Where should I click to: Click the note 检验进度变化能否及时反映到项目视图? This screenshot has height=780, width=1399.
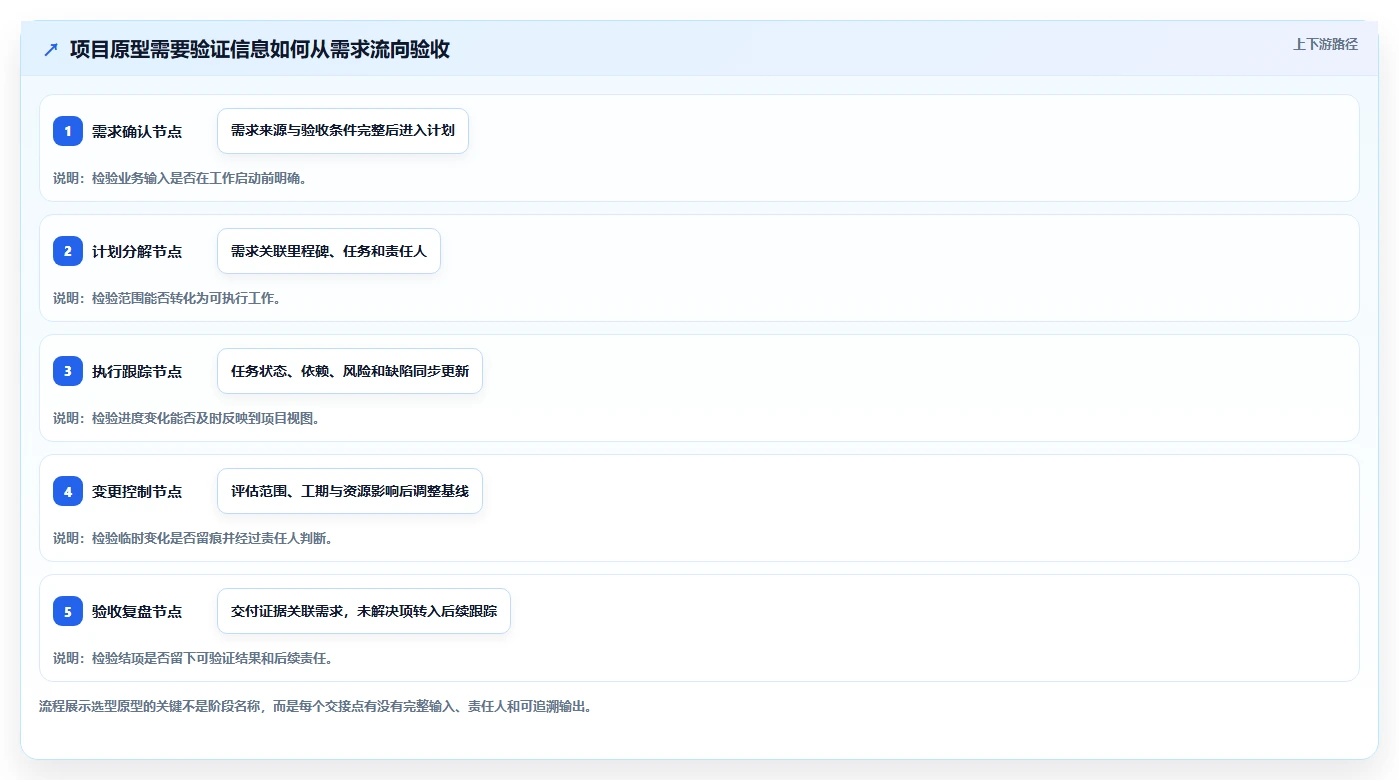(x=187, y=418)
